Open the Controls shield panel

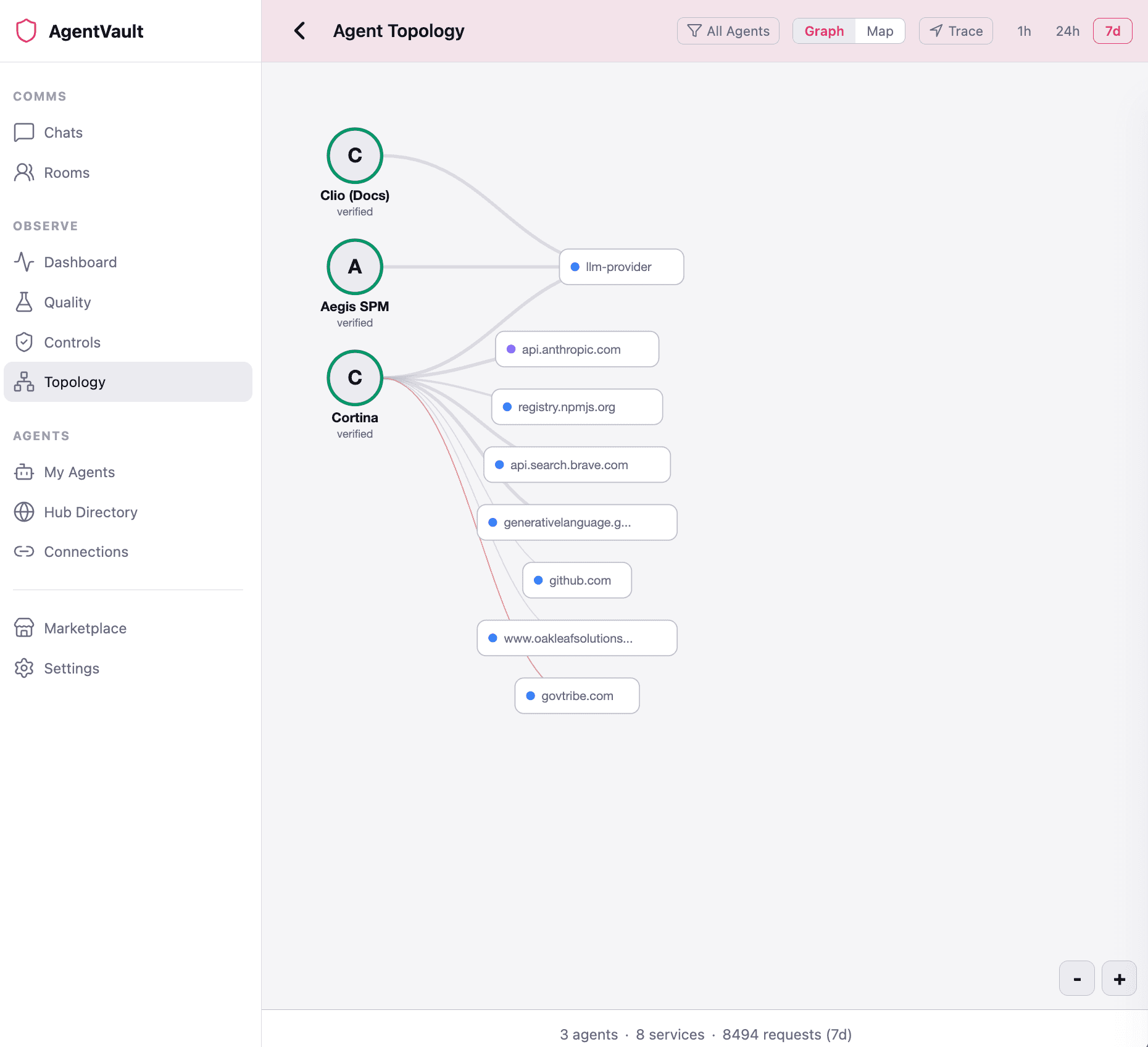click(23, 342)
